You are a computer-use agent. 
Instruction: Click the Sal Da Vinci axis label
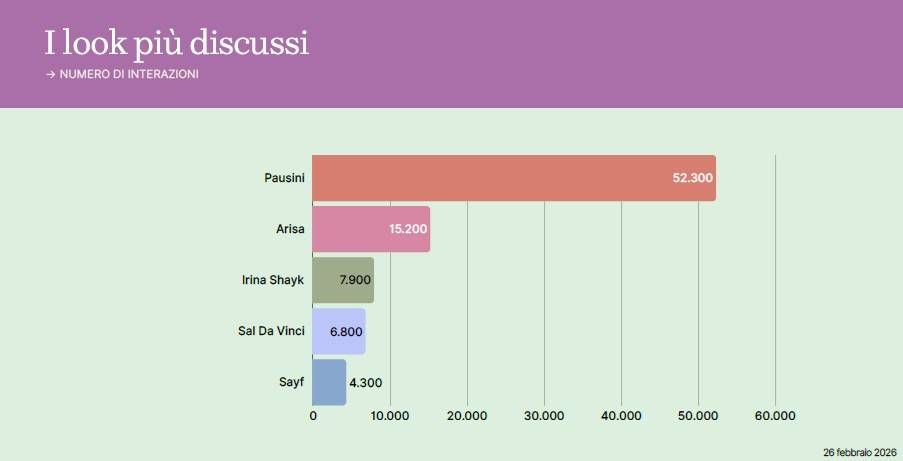point(265,331)
